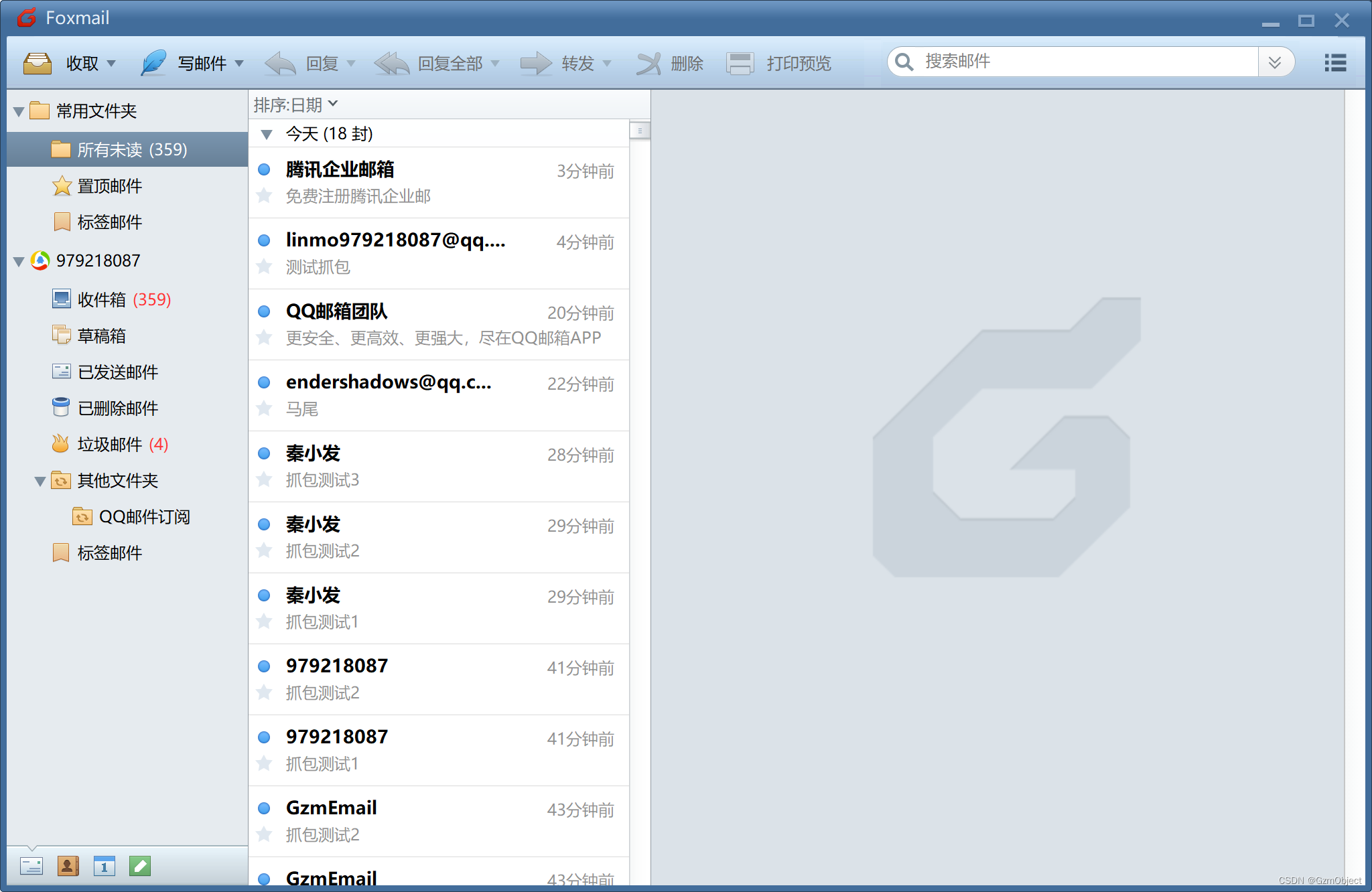The height and width of the screenshot is (892, 1372).
Task: Open the 收取 dropdown arrow
Action: 111,64
